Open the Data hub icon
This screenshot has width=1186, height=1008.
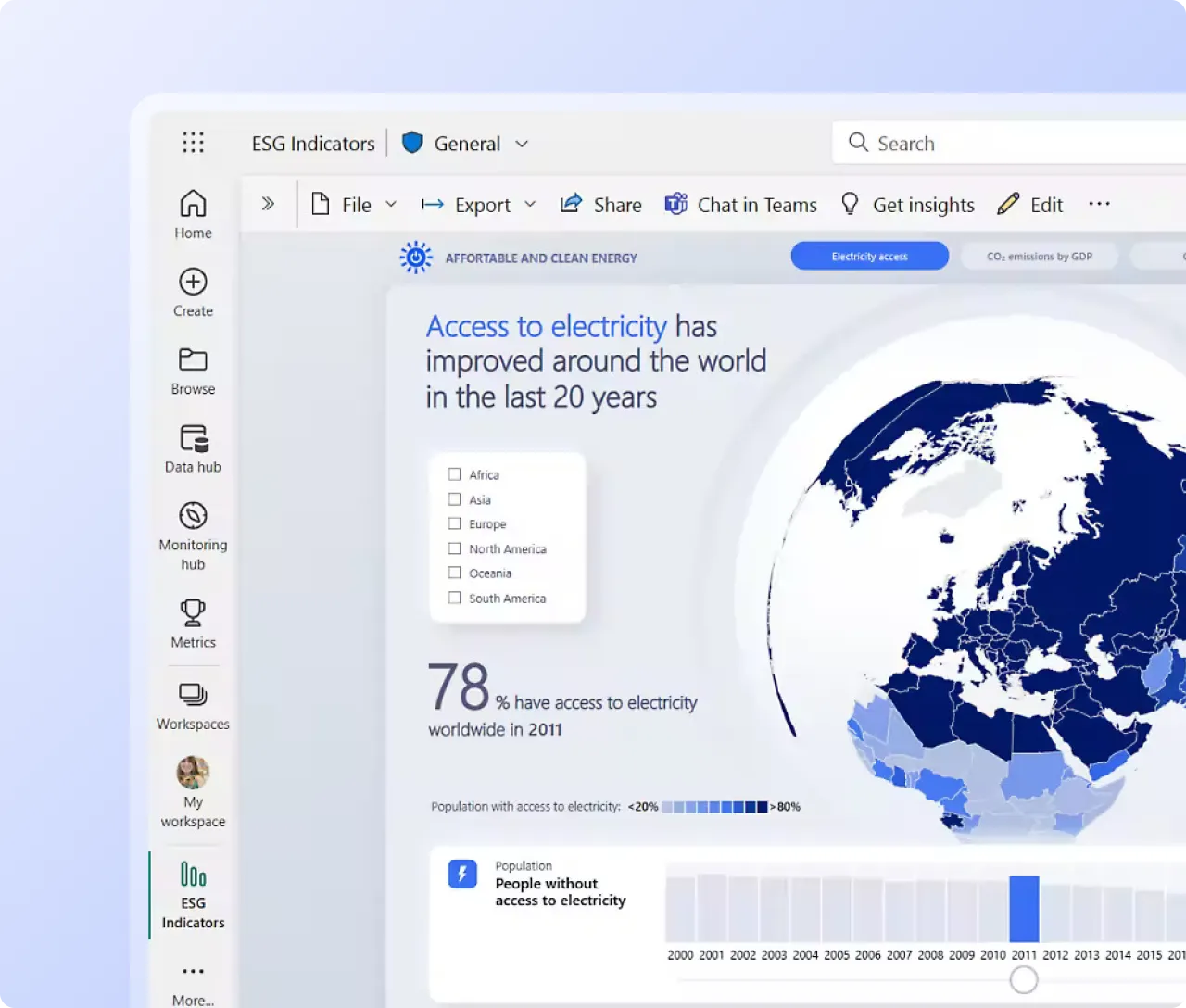pyautogui.click(x=194, y=437)
